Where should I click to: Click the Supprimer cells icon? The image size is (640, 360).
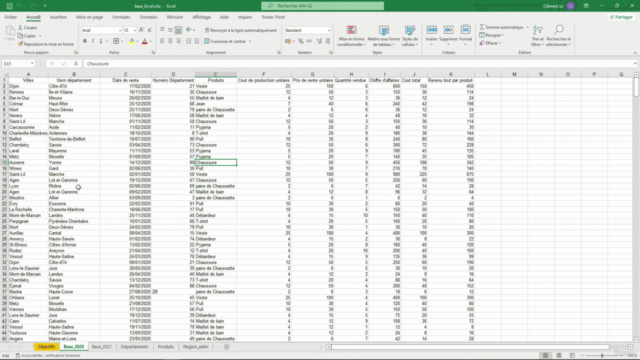(x=448, y=30)
